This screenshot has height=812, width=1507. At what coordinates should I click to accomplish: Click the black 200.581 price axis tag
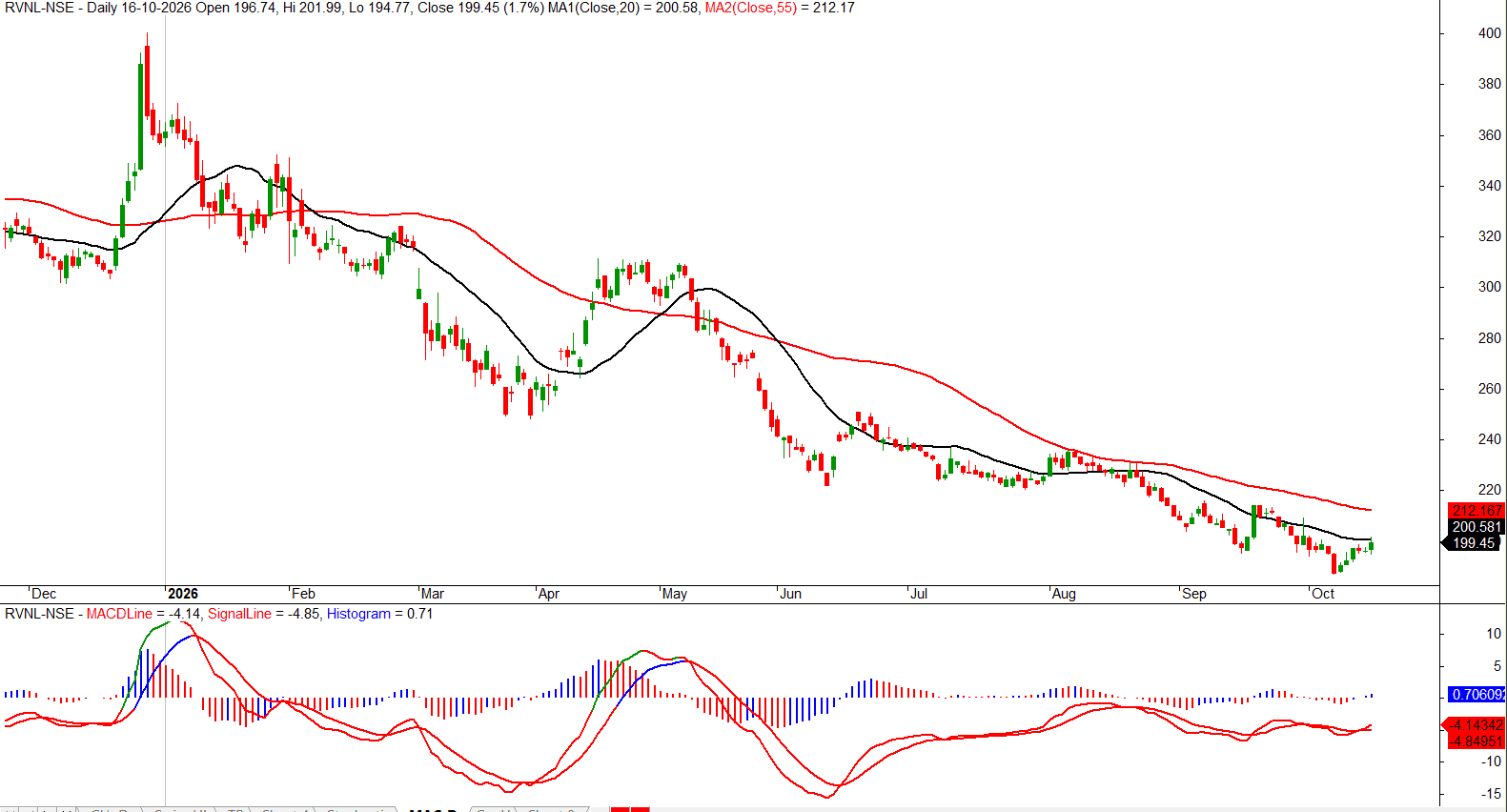(1476, 527)
